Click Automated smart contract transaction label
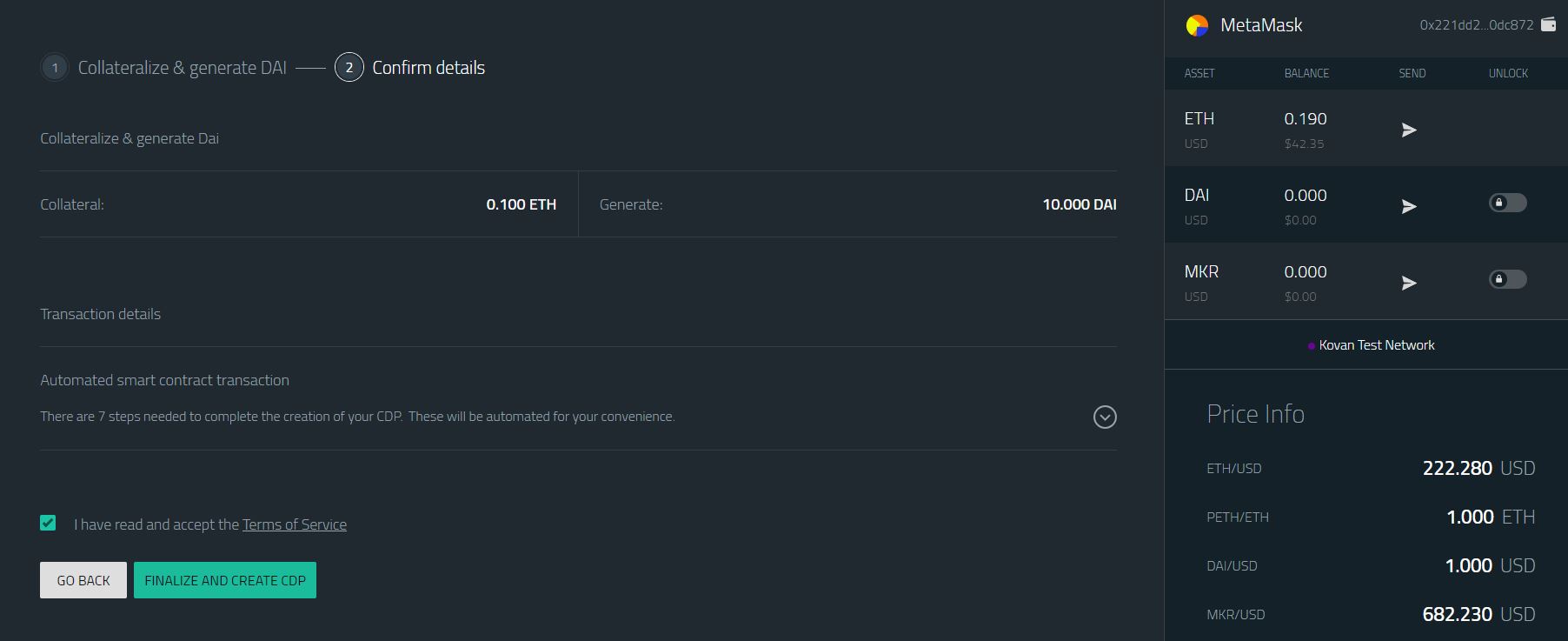The image size is (1568, 641). click(165, 380)
